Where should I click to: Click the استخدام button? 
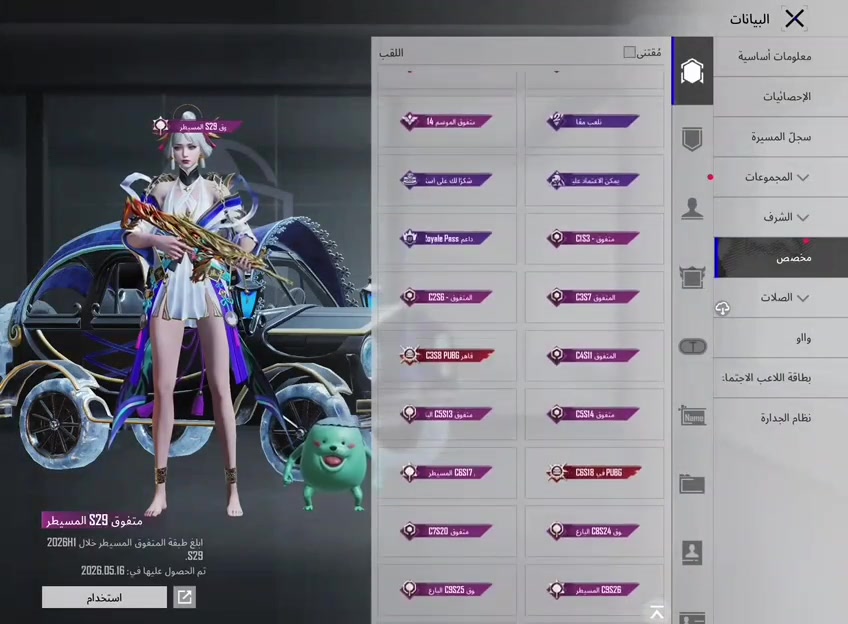104,598
